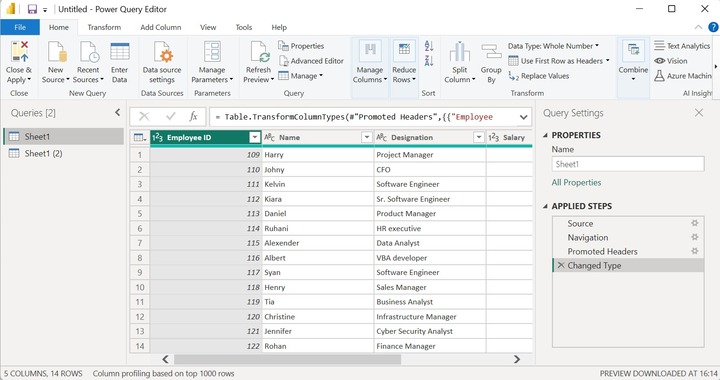Open the New Source icon

coord(57,51)
